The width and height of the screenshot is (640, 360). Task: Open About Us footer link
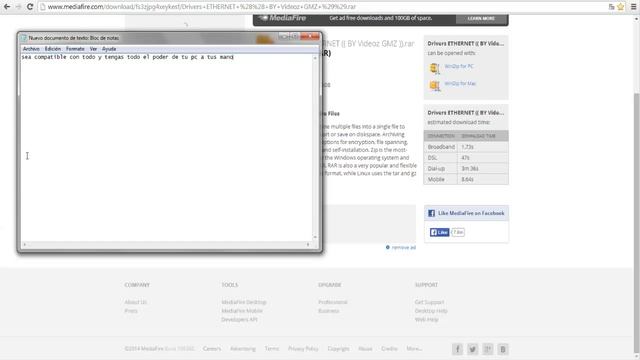[x=136, y=302]
